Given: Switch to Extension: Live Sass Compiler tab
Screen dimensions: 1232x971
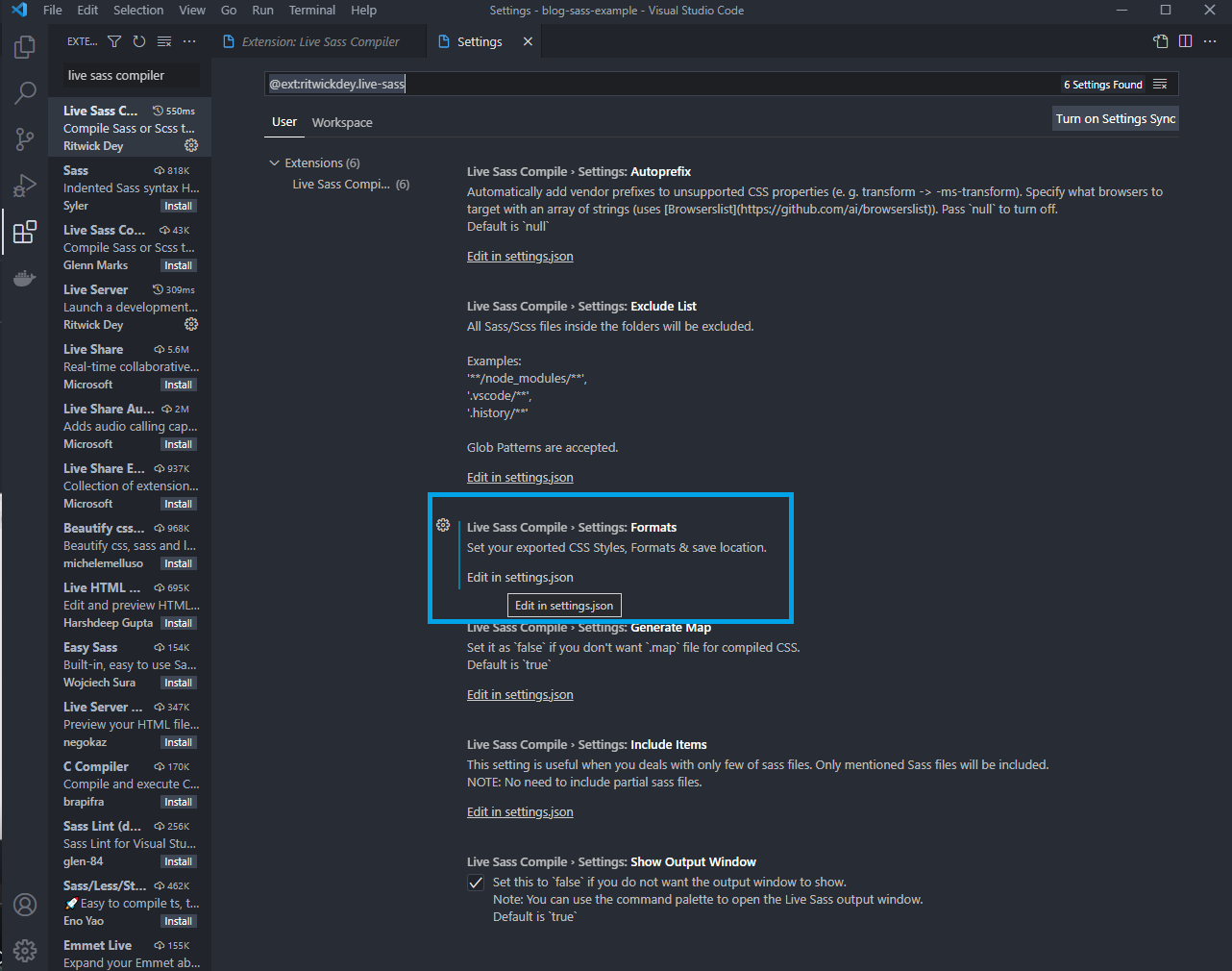Looking at the screenshot, I should tap(320, 41).
